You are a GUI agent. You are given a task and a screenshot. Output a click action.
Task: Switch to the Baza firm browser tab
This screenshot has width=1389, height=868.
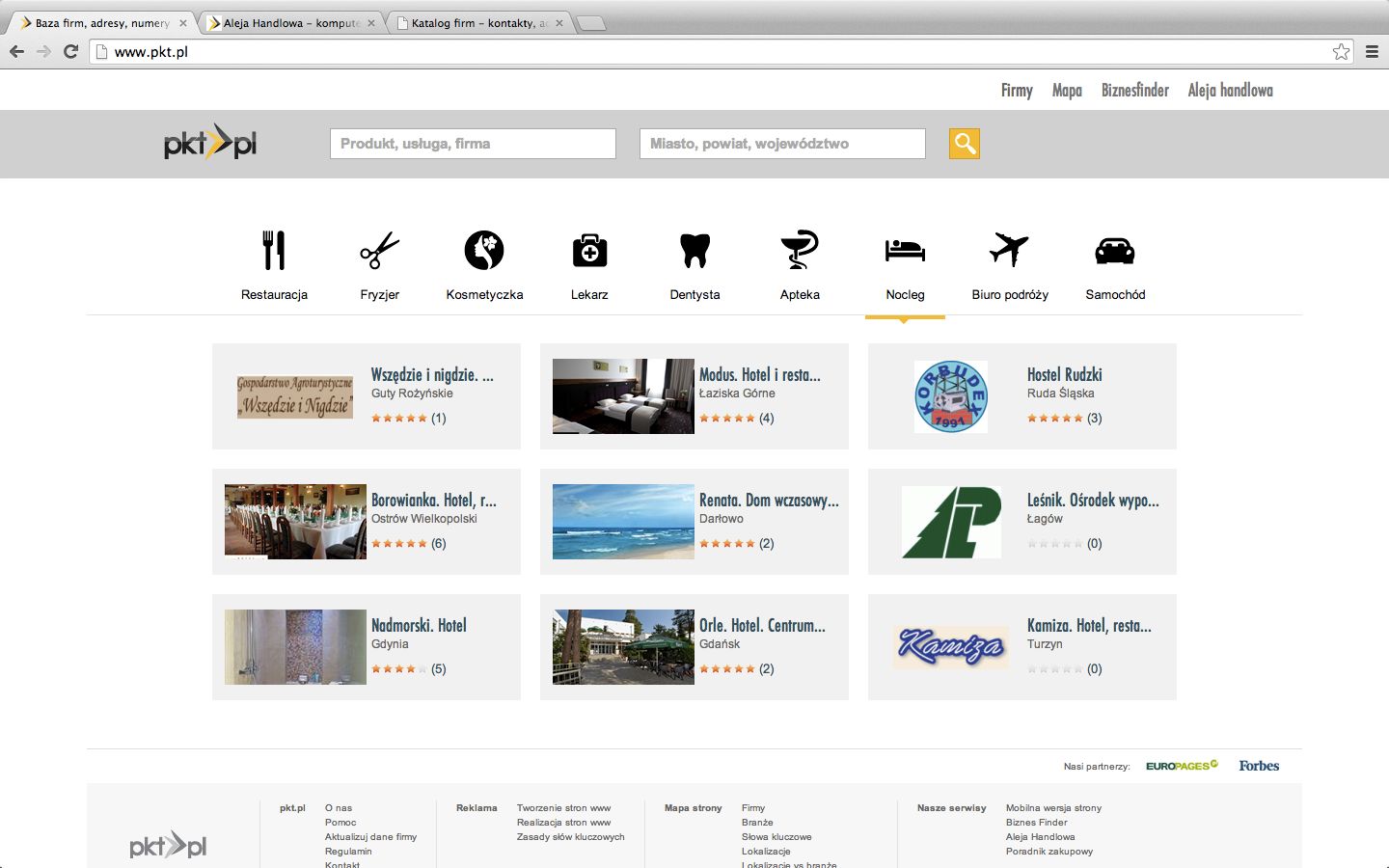point(102,23)
